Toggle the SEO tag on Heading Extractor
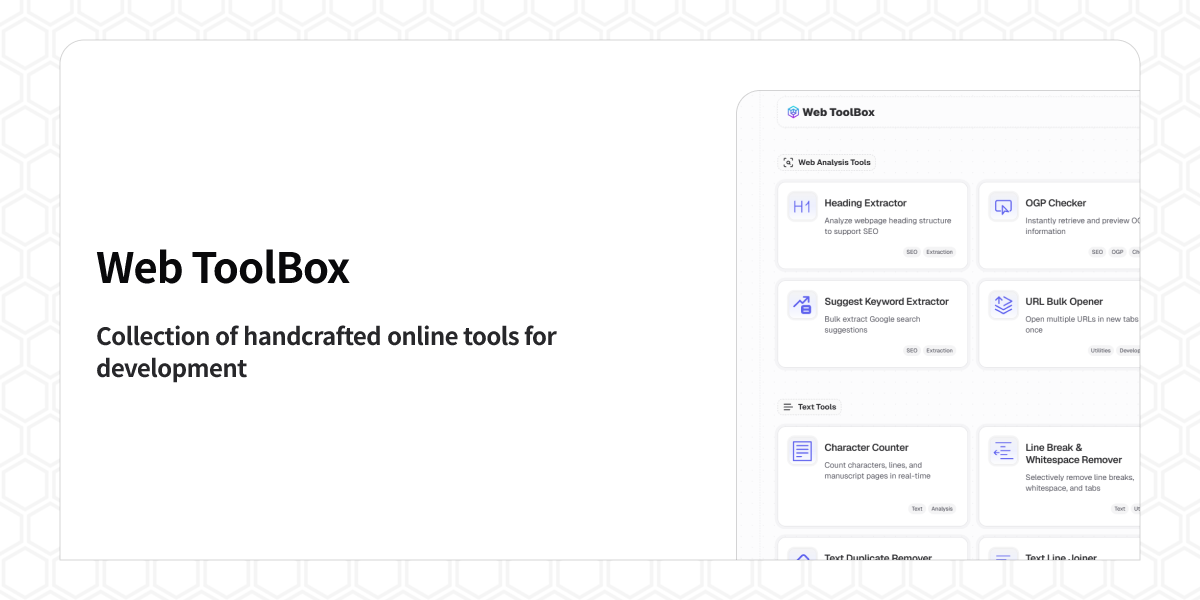 coord(911,252)
